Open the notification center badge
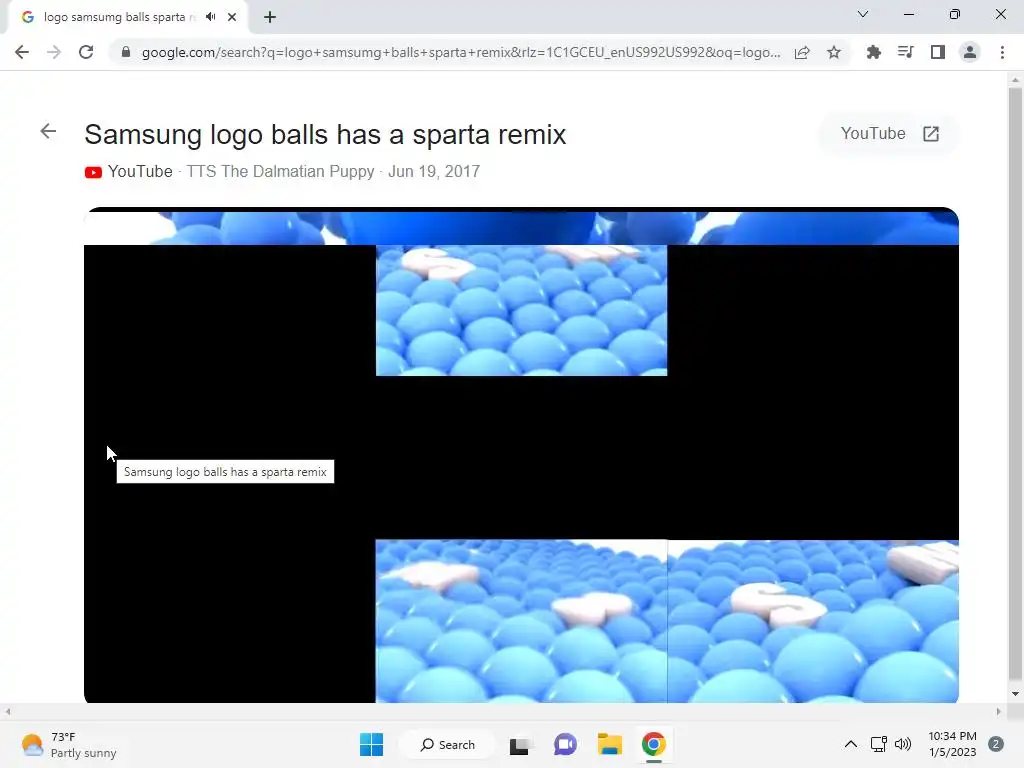The width and height of the screenshot is (1024, 768). click(996, 744)
